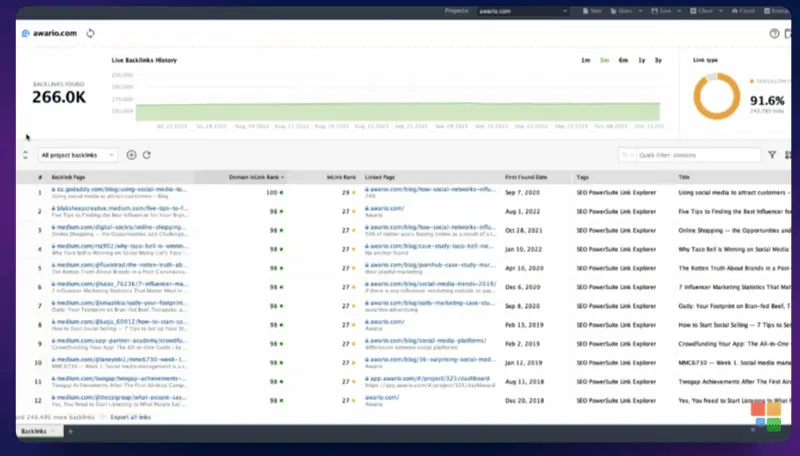Click the magnifier icon in Quick Filter
This screenshot has width=800, height=456.
tap(624, 155)
